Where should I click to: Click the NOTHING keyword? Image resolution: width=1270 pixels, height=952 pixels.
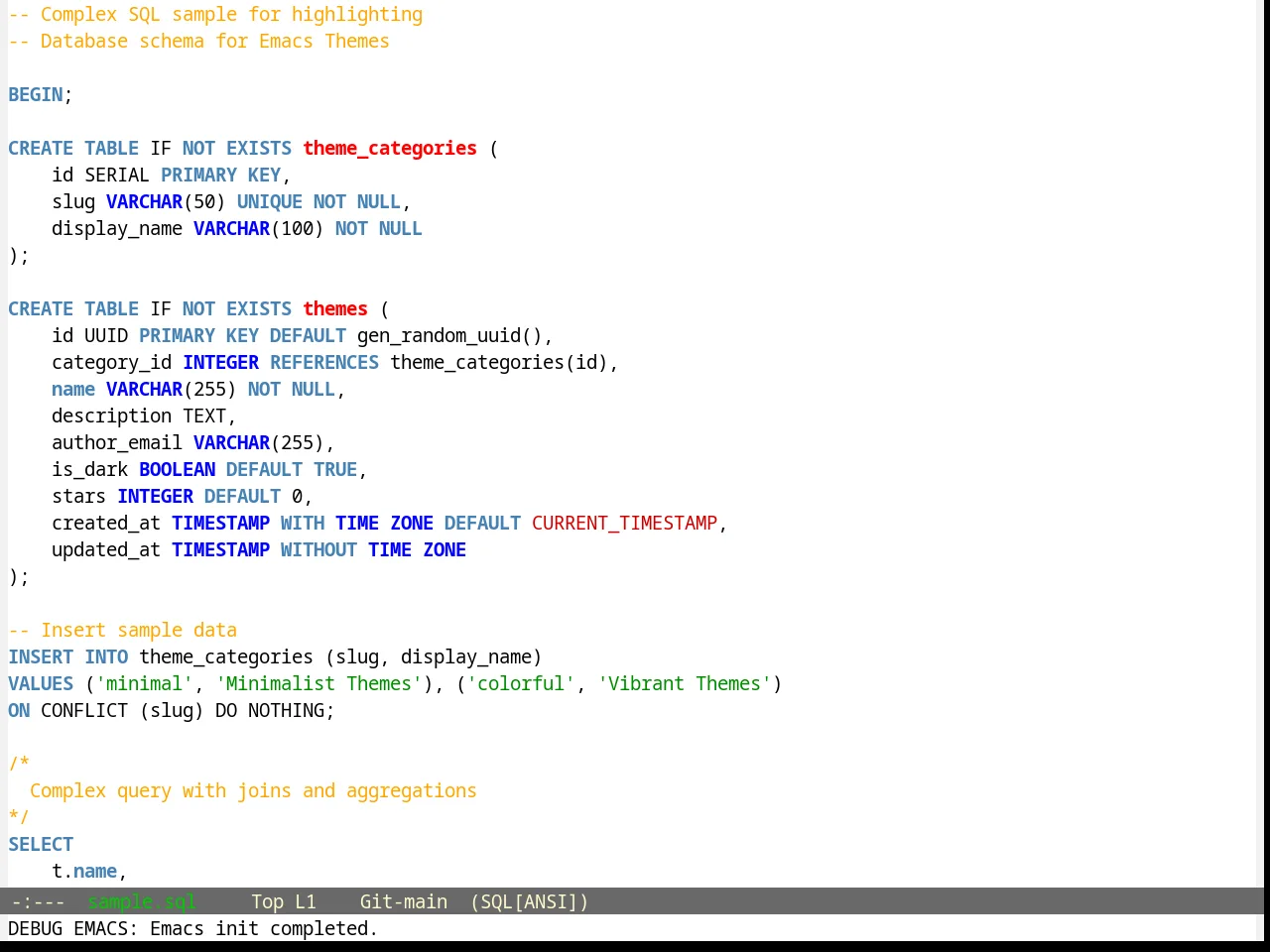click(x=286, y=710)
